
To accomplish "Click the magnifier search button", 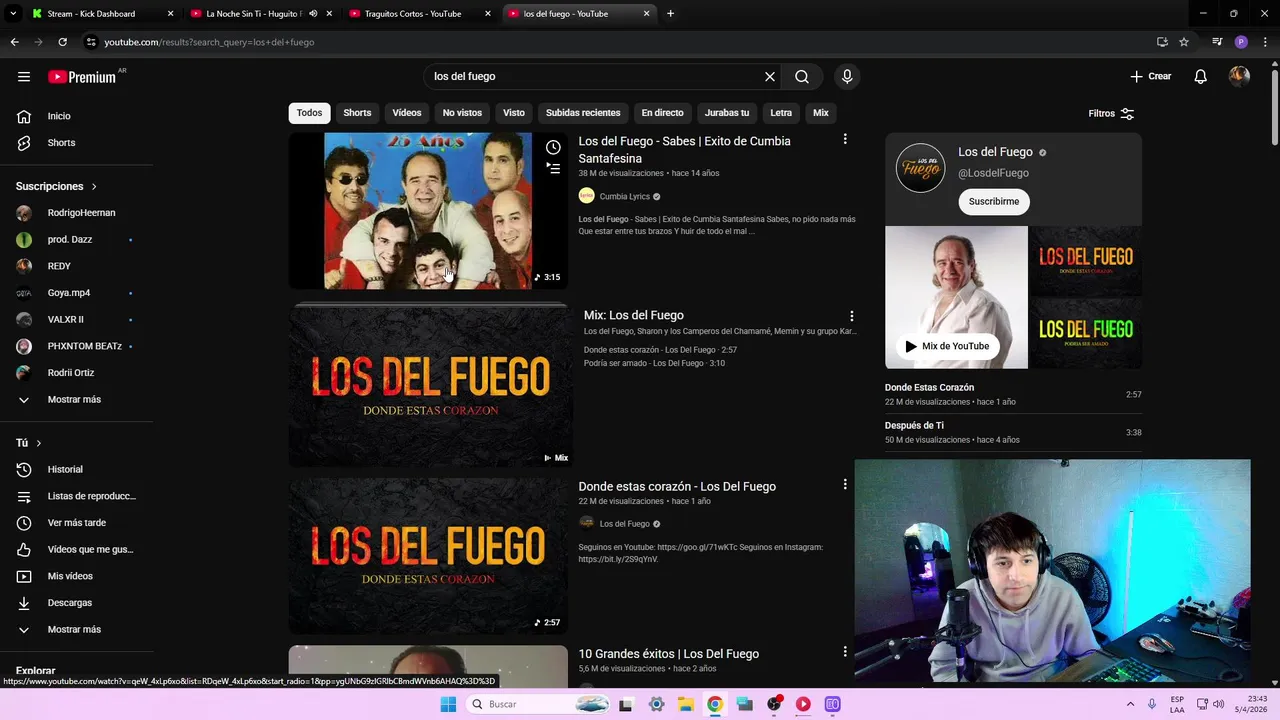I will coord(802,76).
